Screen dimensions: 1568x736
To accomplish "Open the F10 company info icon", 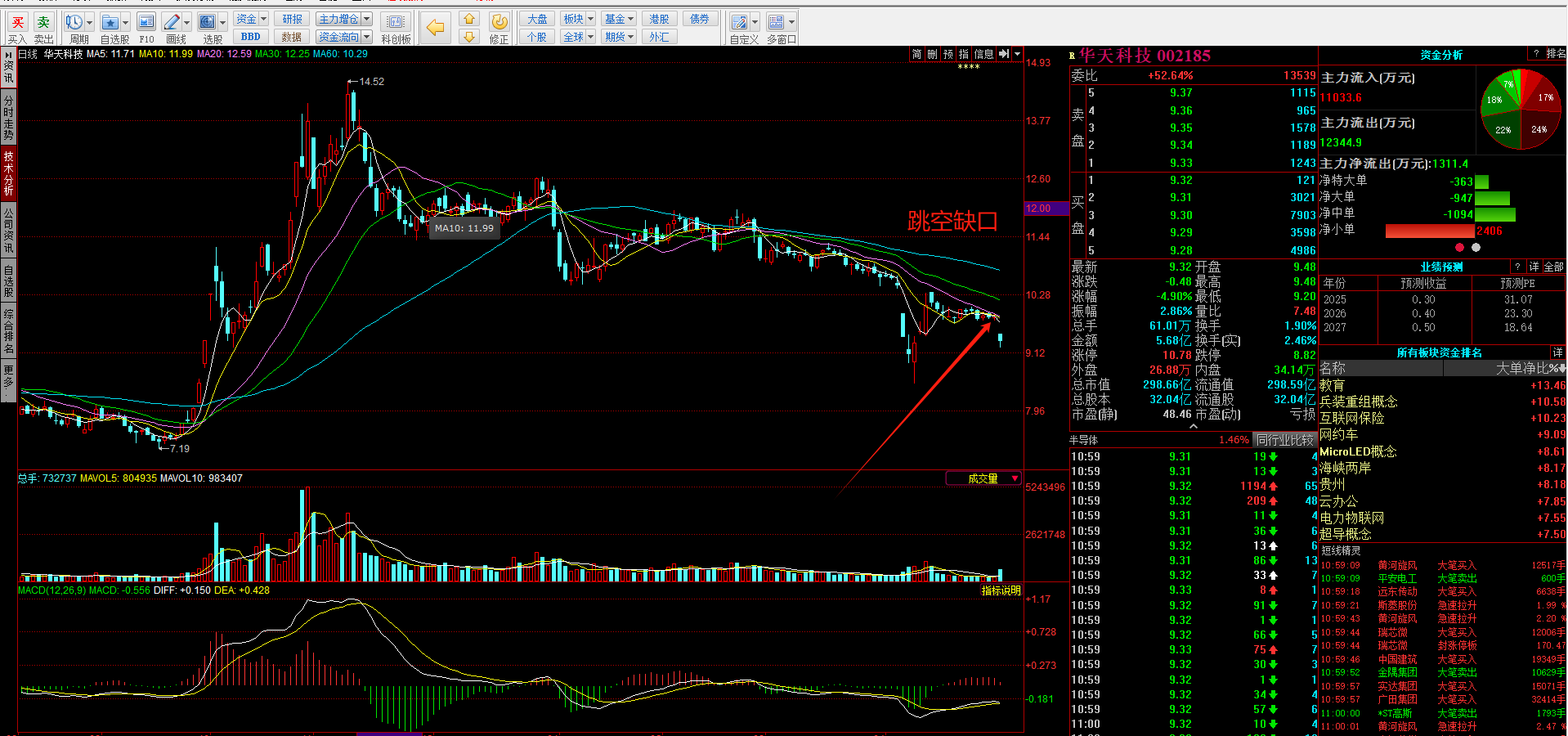I will click(146, 22).
